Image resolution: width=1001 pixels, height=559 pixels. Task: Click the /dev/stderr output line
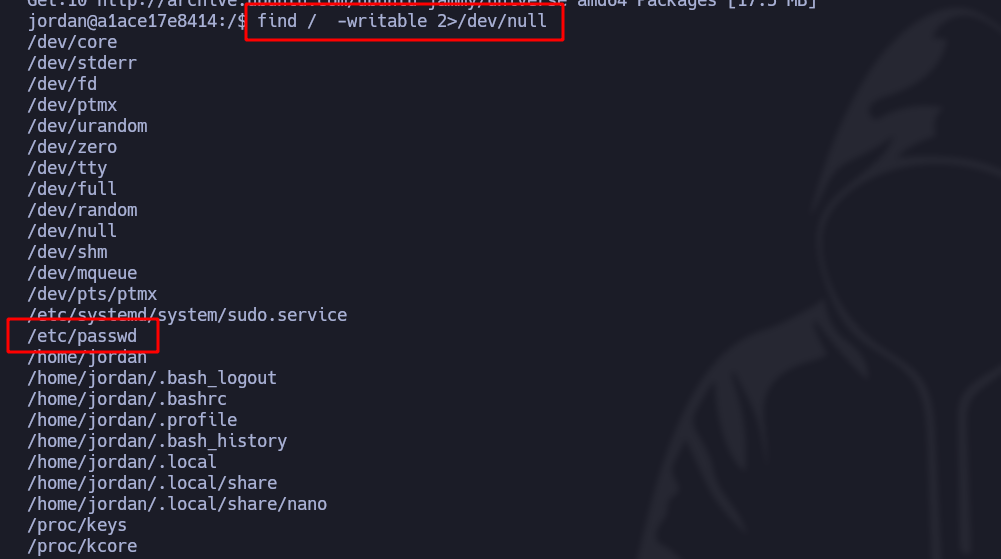82,63
